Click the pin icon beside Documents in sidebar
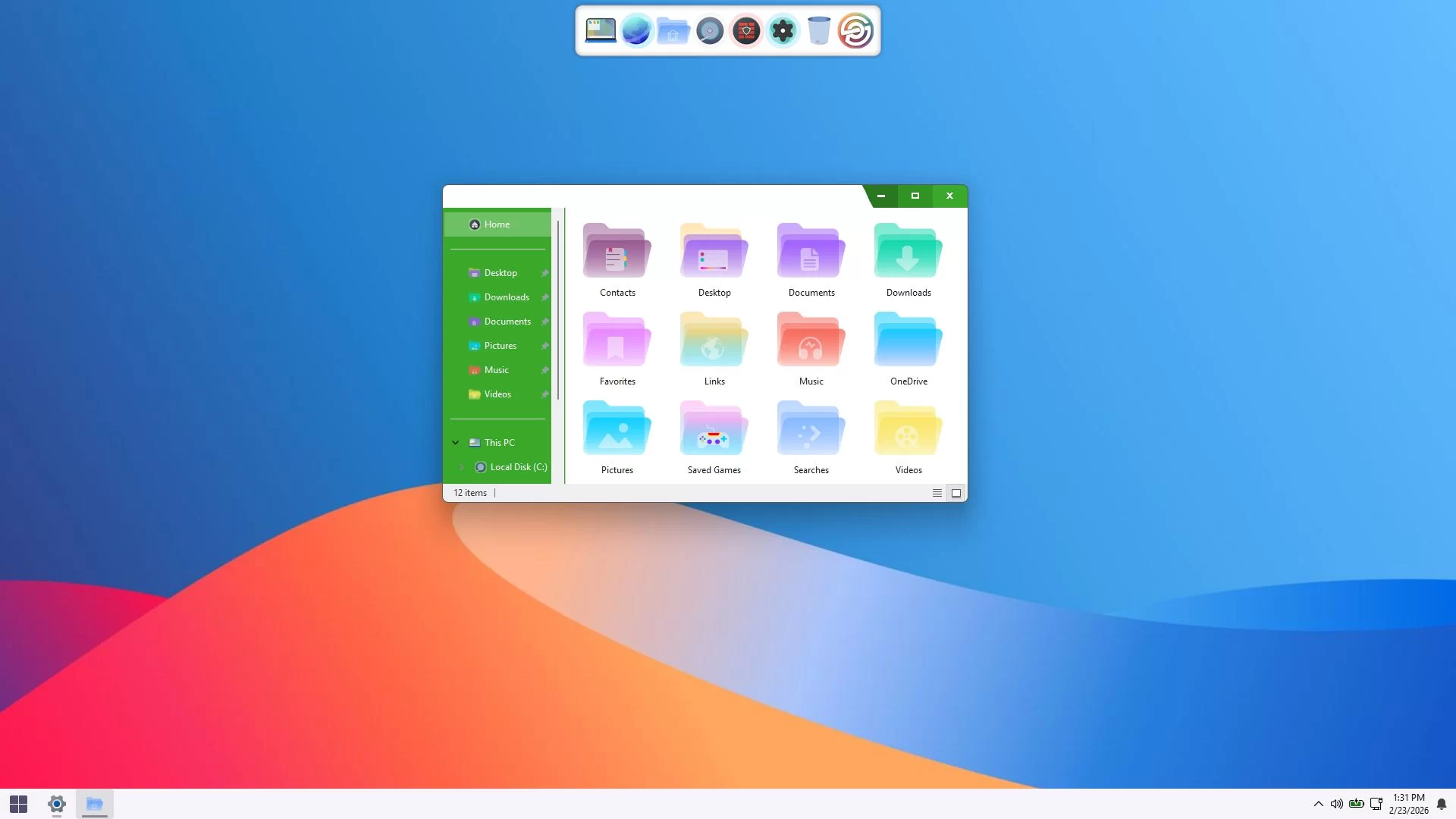Screen dimensions: 1456x819 pos(544,322)
